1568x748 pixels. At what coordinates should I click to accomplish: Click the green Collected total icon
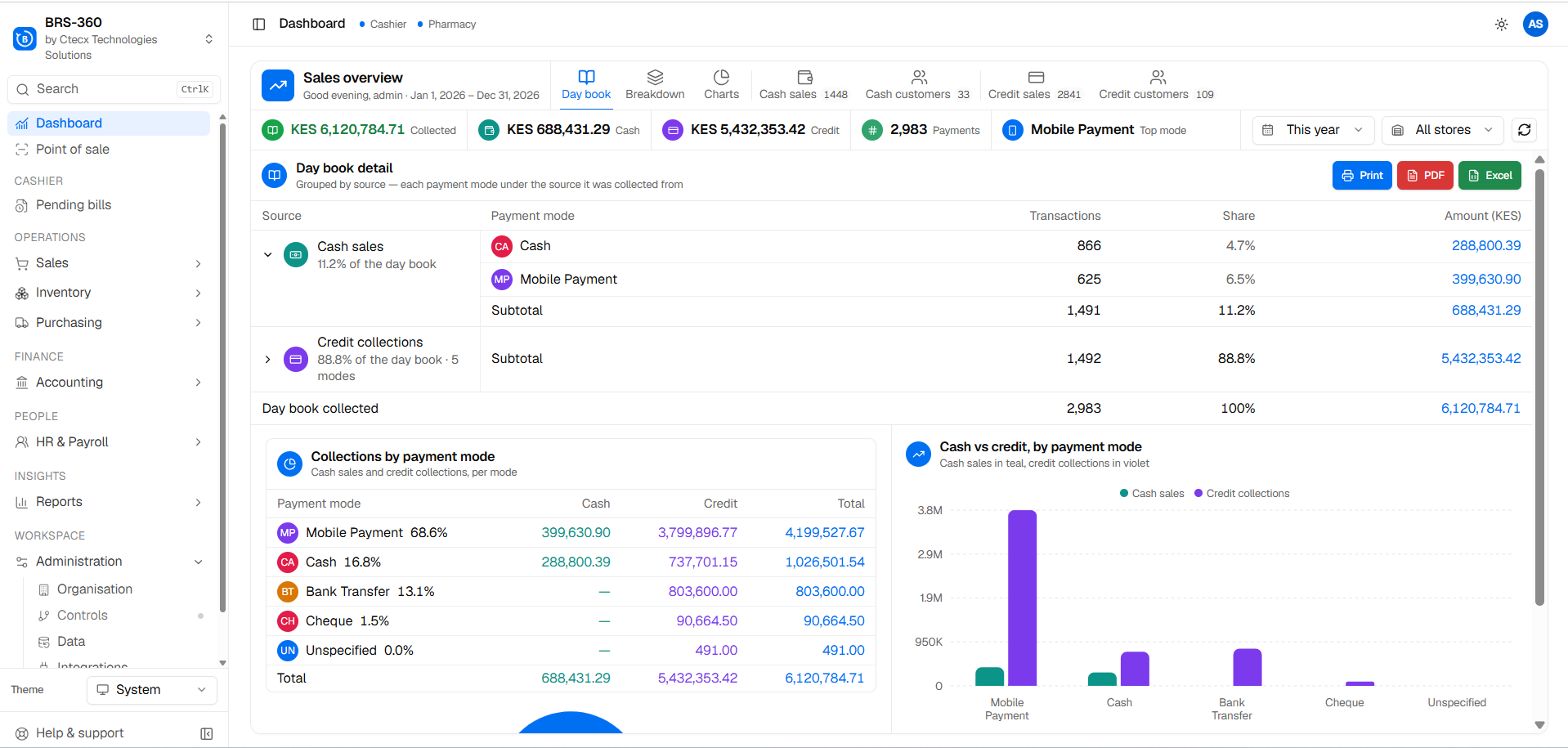coord(272,130)
